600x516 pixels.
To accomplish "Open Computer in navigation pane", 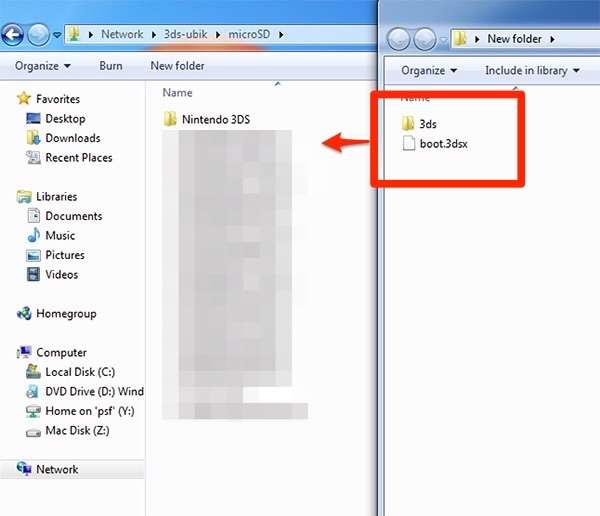I will point(61,353).
